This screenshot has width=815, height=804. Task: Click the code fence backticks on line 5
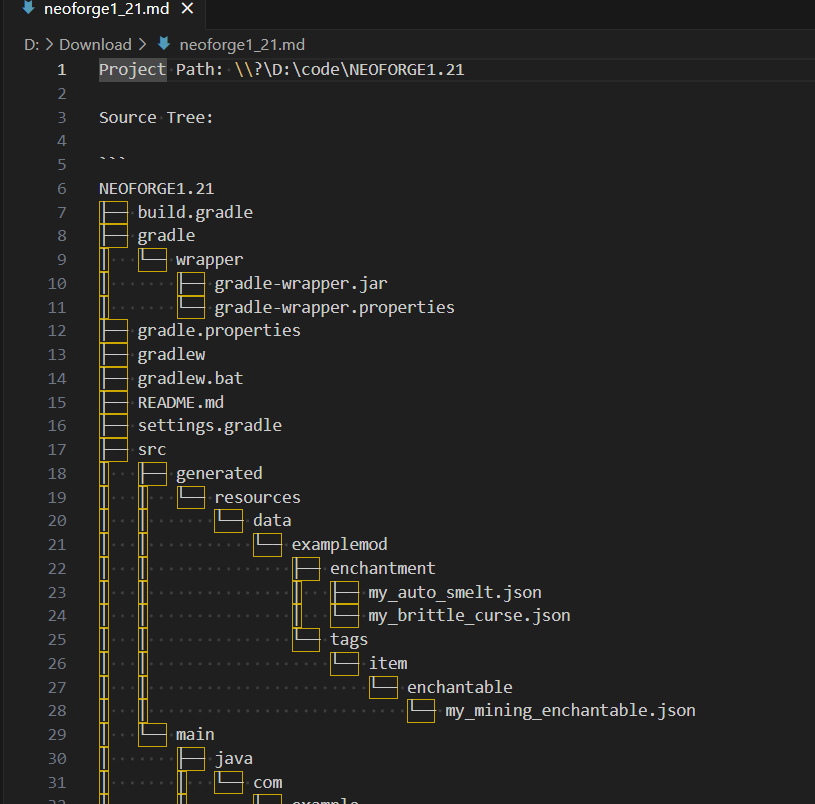tap(112, 160)
